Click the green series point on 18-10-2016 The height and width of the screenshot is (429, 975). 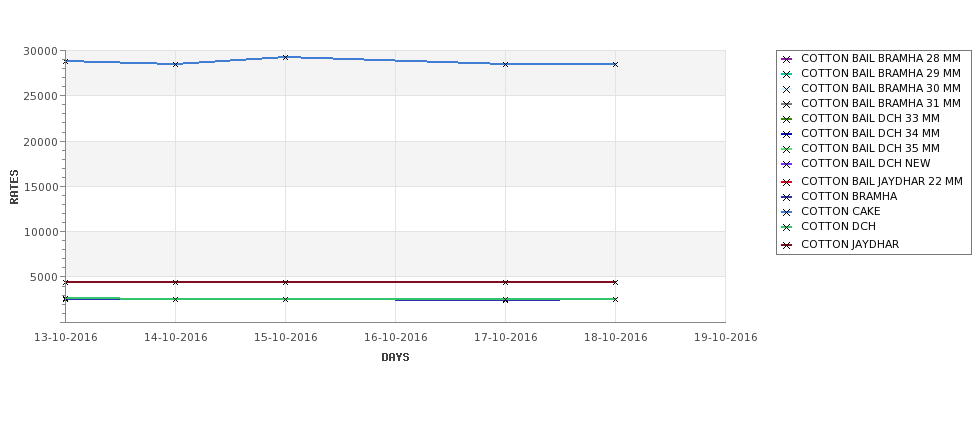[x=615, y=299]
